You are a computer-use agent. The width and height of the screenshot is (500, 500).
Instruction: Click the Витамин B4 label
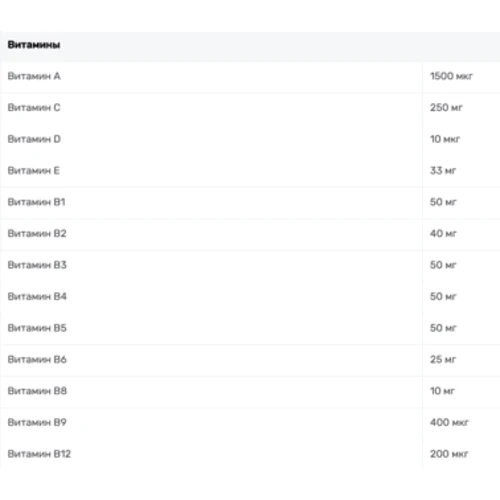coord(37,296)
